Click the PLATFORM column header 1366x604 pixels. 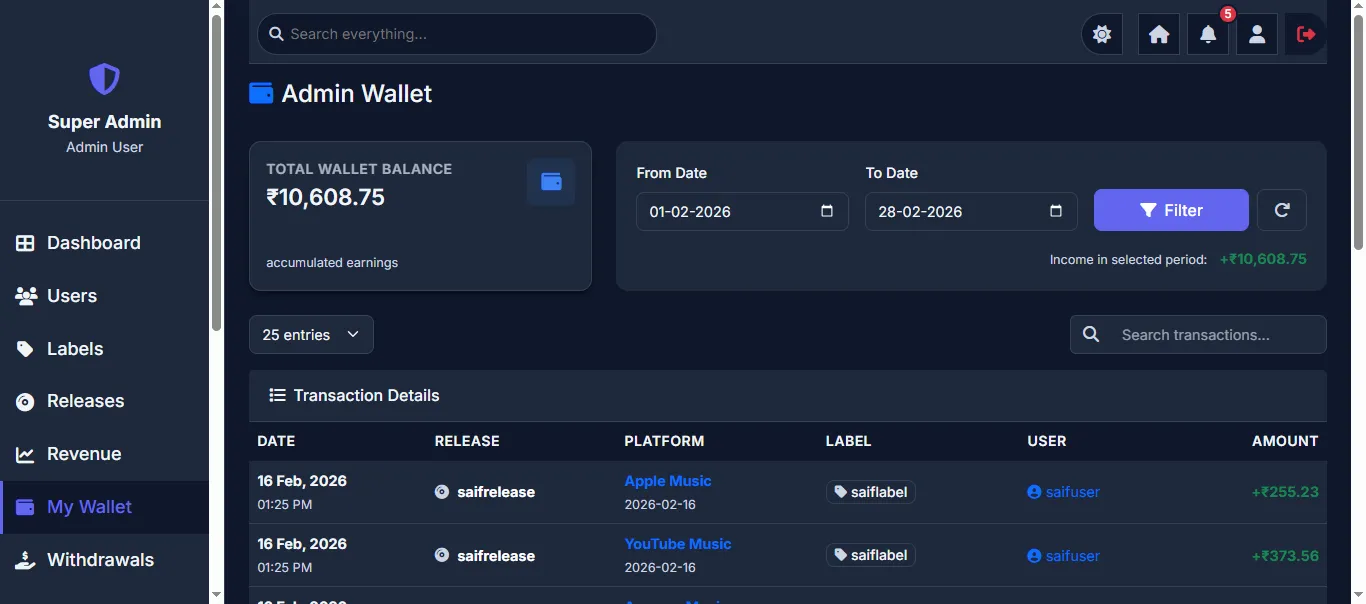[664, 441]
